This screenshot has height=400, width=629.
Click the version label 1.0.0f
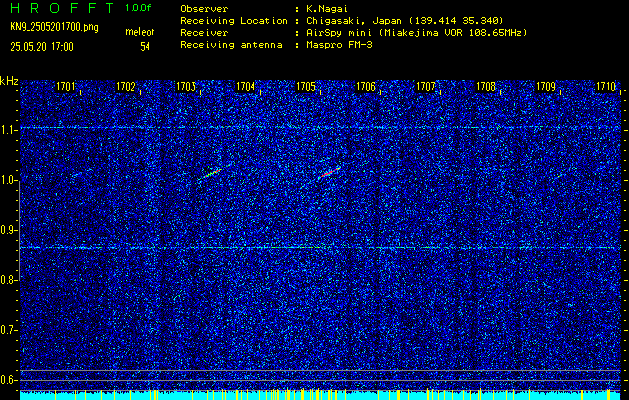[x=138, y=8]
